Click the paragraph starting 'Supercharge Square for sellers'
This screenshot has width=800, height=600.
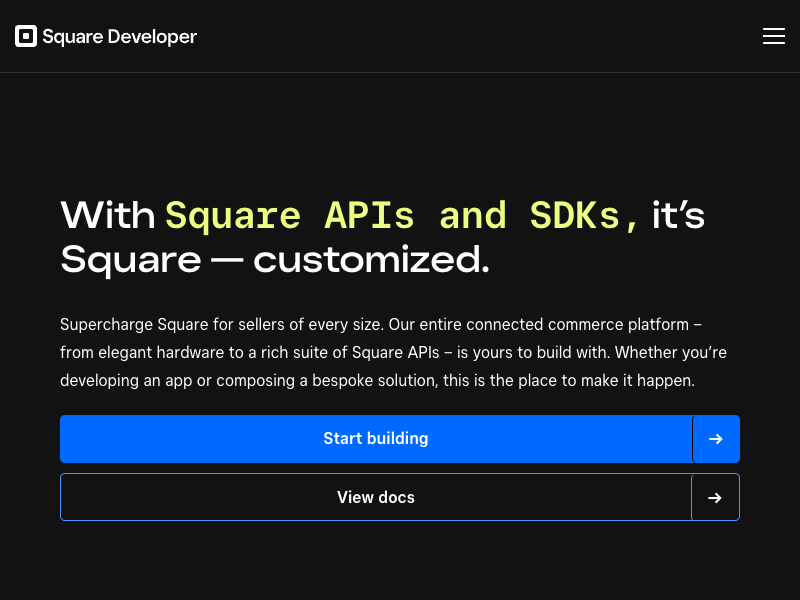(x=393, y=353)
